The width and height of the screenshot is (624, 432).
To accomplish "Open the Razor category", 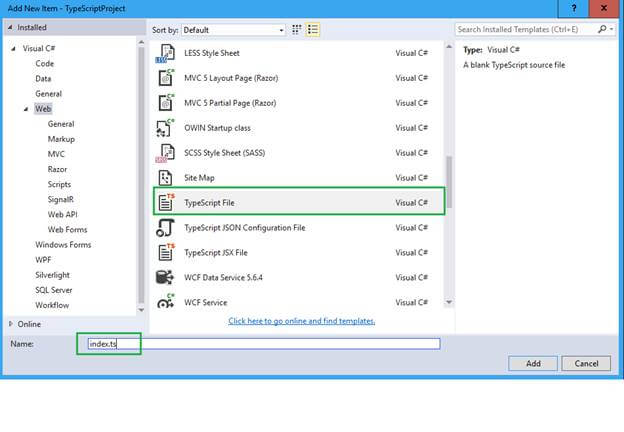I will click(57, 169).
